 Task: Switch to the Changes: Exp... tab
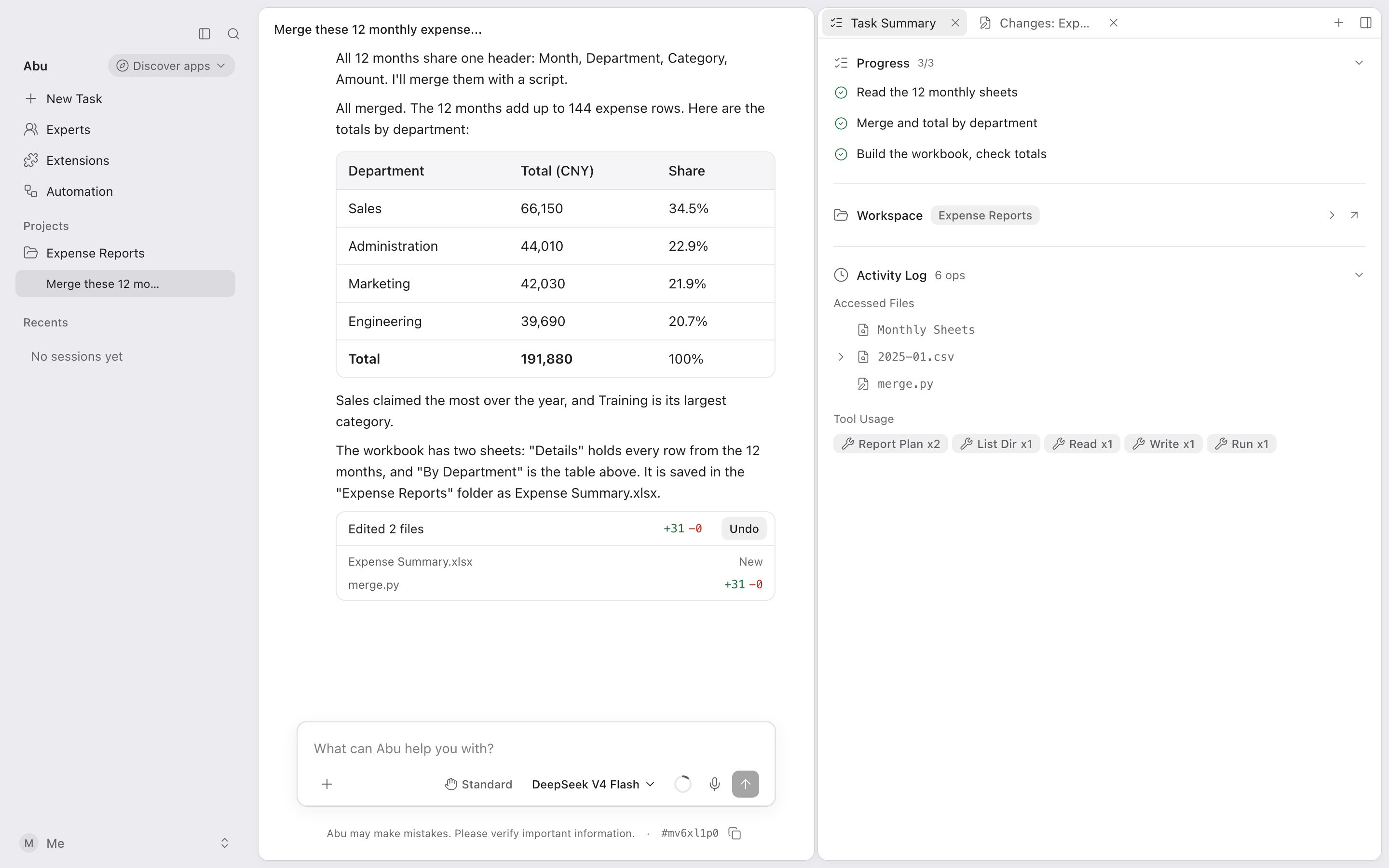(1044, 23)
